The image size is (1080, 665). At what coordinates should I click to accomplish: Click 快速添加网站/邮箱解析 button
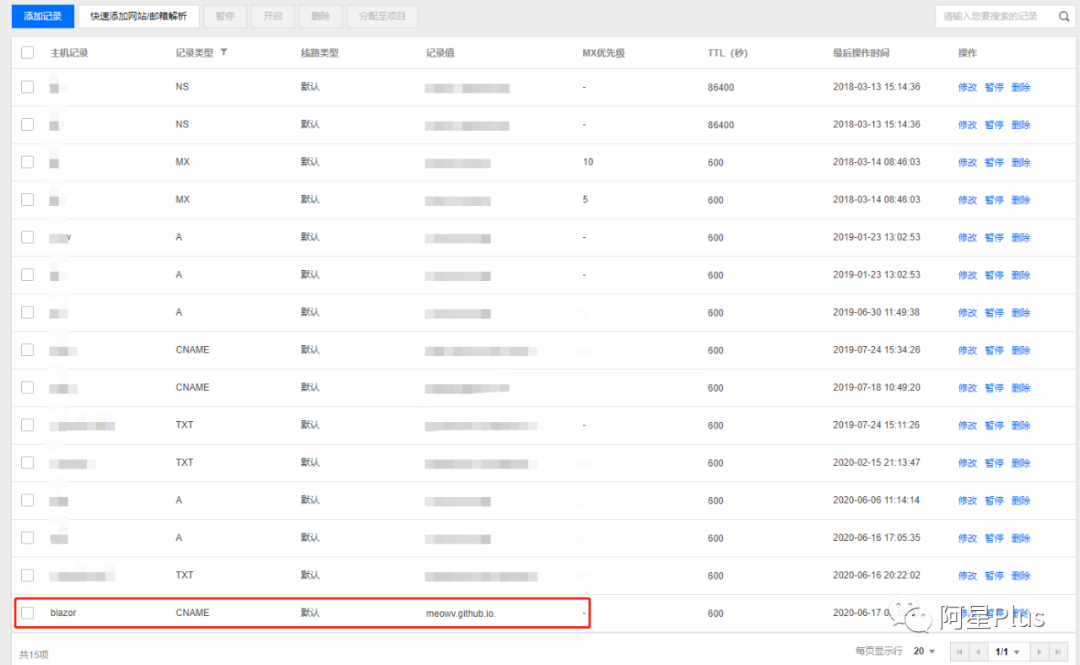pos(138,16)
